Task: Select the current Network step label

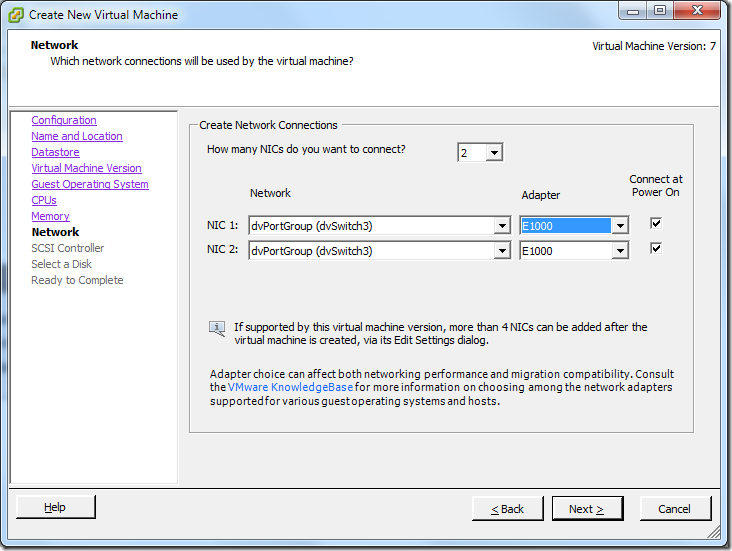Action: (x=56, y=232)
